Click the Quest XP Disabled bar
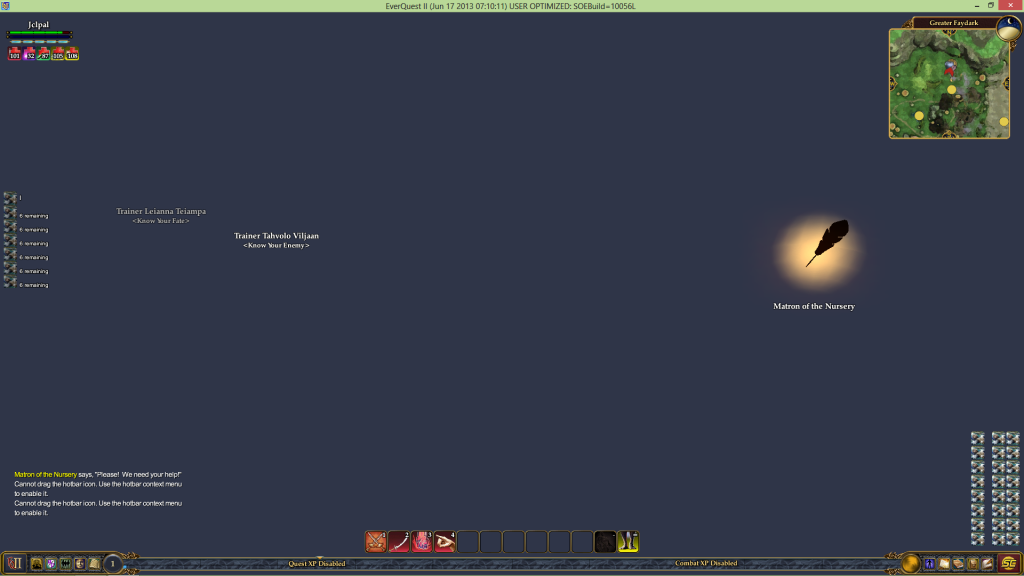This screenshot has width=1024, height=576. 317,564
